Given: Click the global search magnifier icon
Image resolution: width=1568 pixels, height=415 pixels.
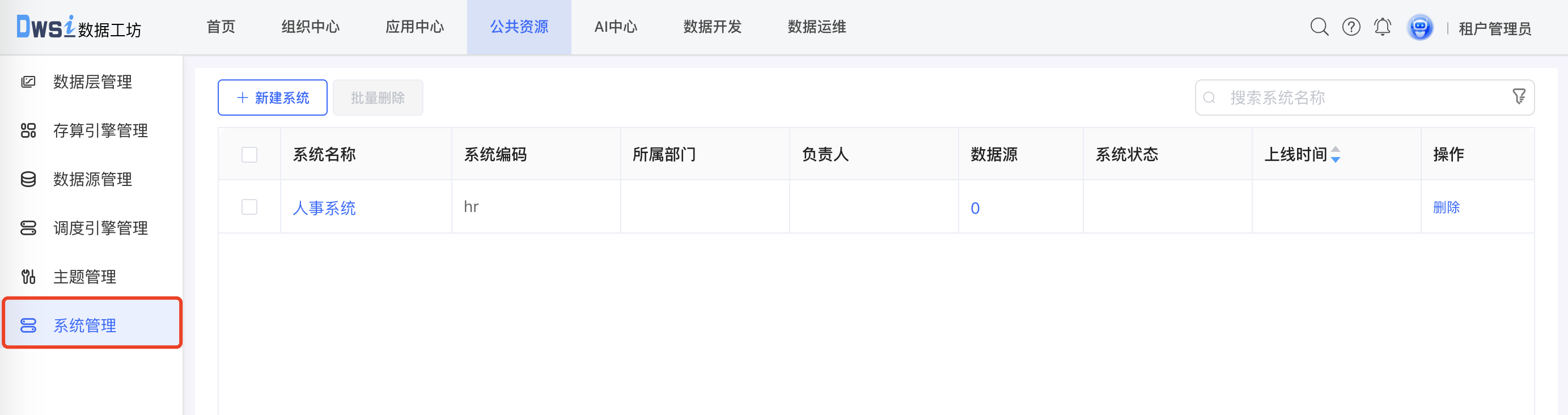Looking at the screenshot, I should pos(1319,27).
